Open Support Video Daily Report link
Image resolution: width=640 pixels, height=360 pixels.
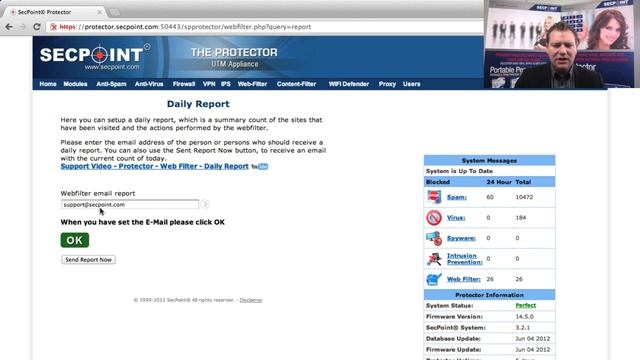[x=154, y=167]
